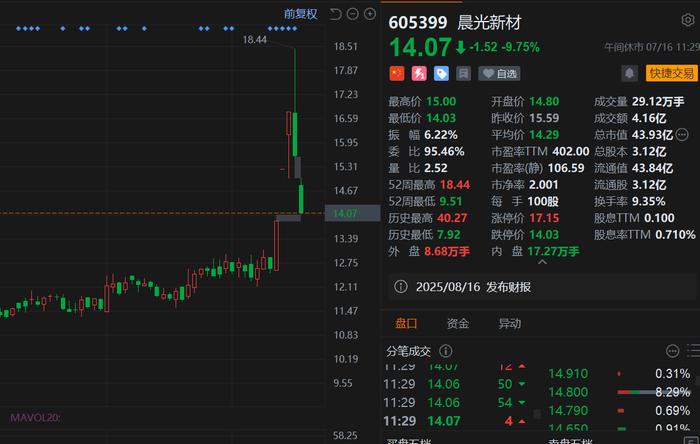Screen dimensions: 700x444
Task: Click the 14.800 row distribution bar showing 8.29%
Action: (x=654, y=392)
